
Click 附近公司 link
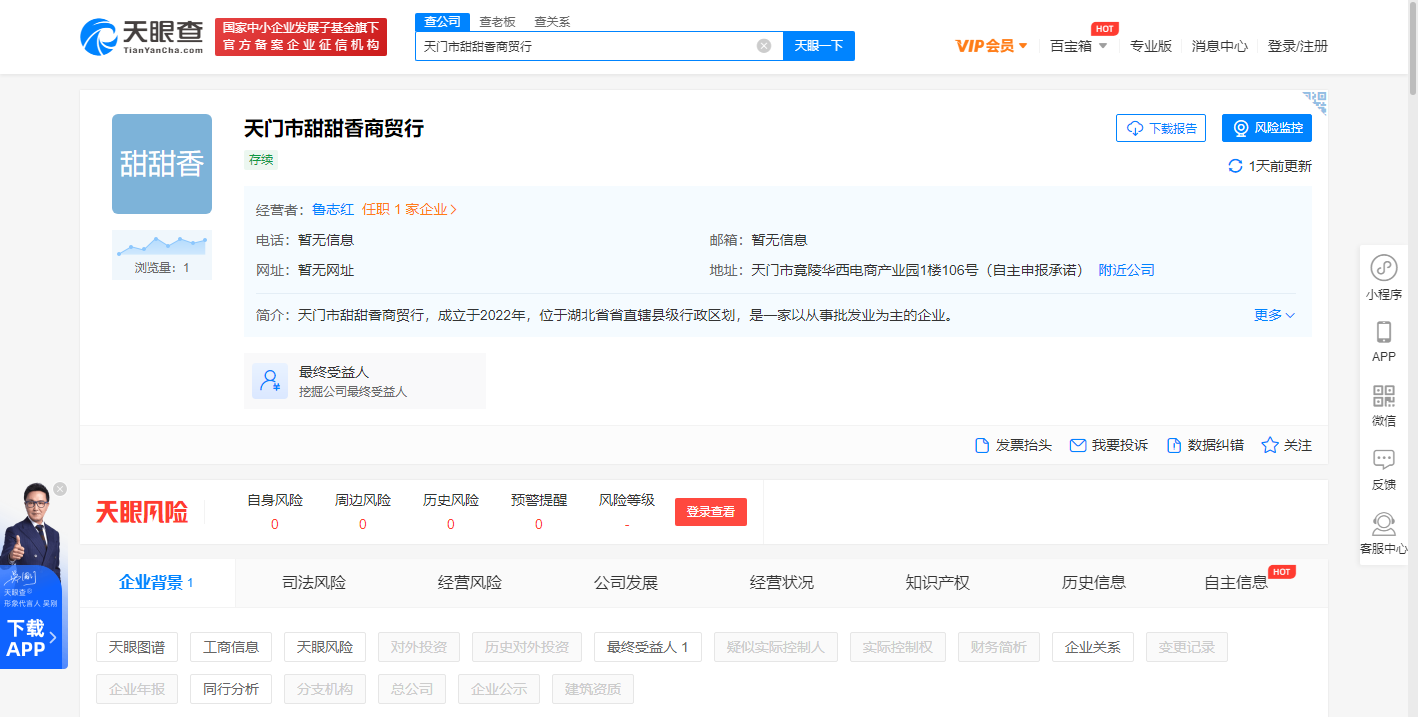point(1126,270)
